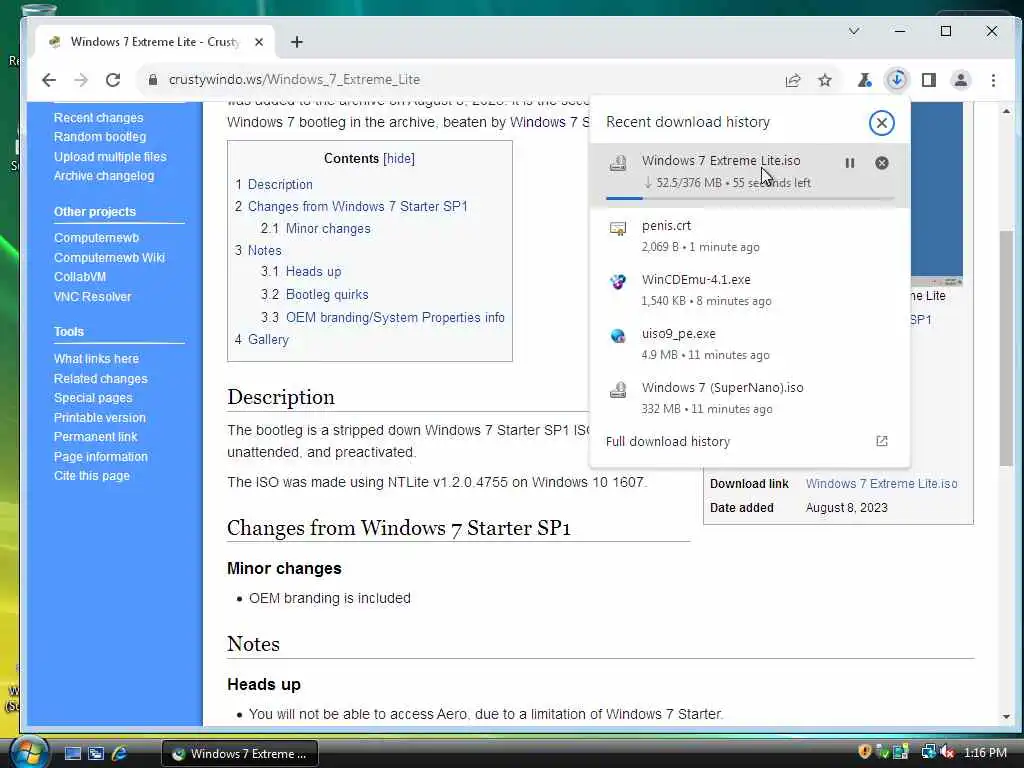
Task: Click Show Desktop quick launch icon
Action: pos(73,754)
